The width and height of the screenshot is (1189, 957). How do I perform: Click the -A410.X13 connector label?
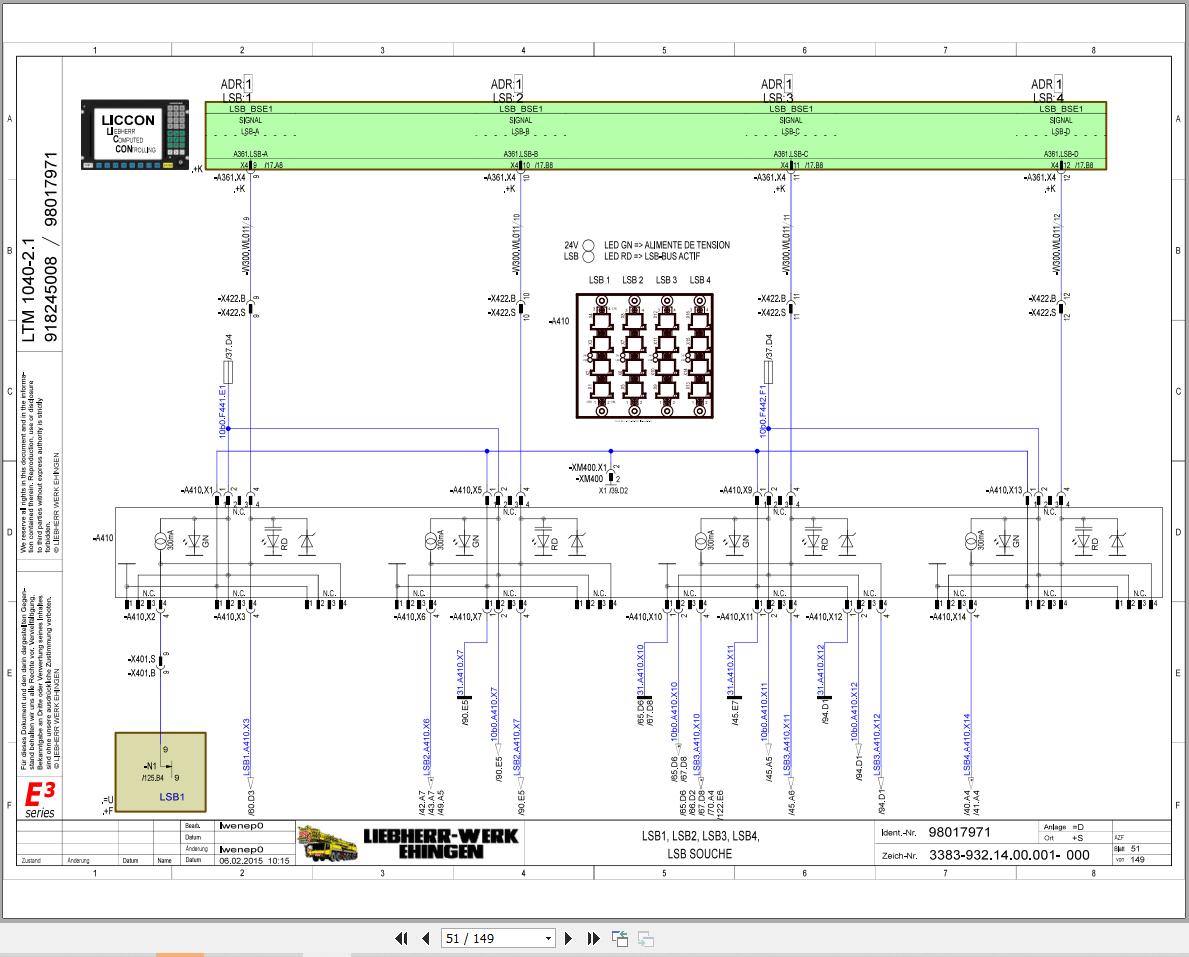coord(1005,491)
